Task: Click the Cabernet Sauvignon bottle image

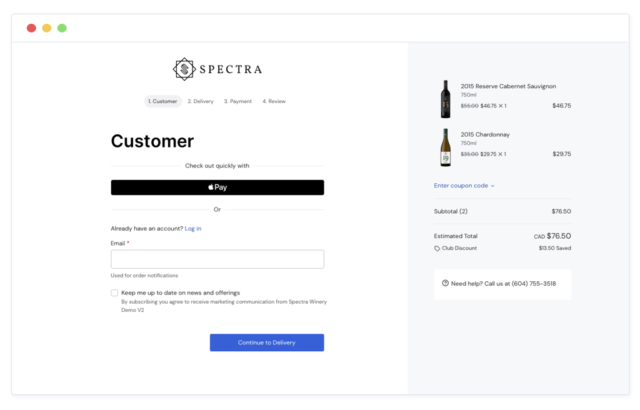Action: 444,98
